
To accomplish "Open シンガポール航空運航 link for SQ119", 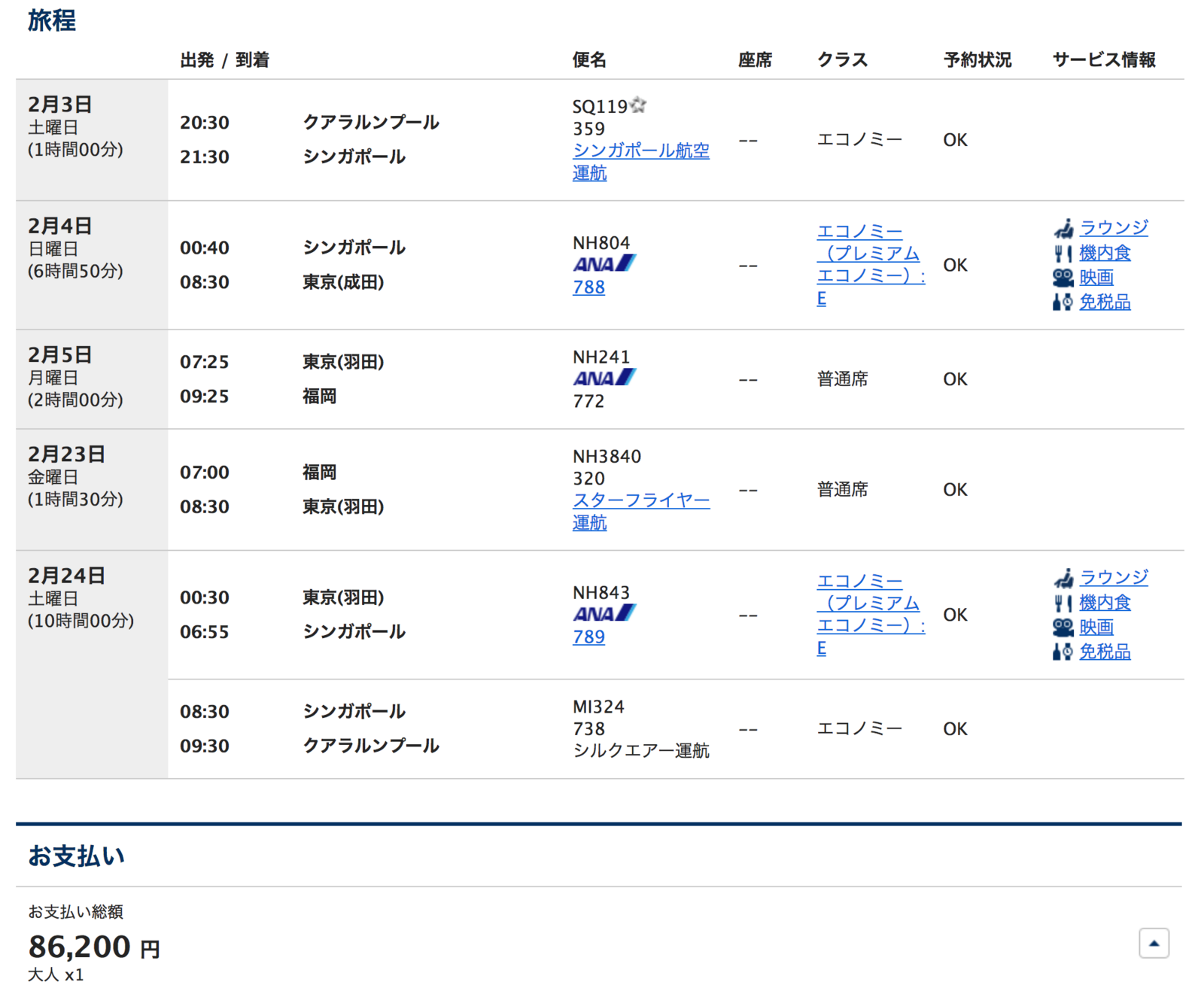I will tap(641, 162).
